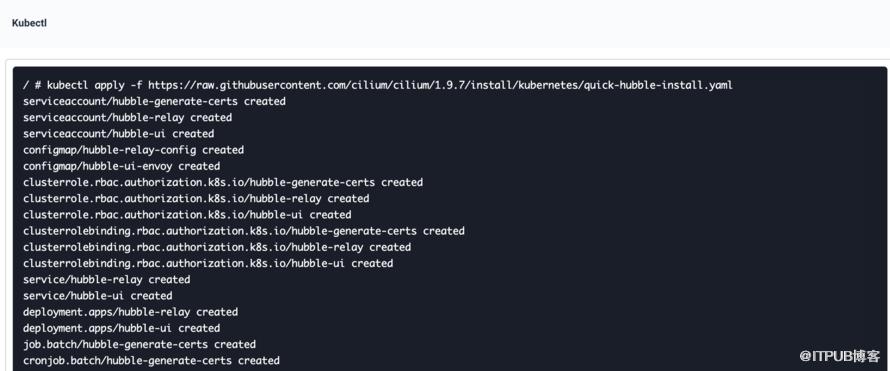Click line deployment.apps/hubble-ui created
Viewport: 890px width, 371px height.
pyautogui.click(x=121, y=328)
